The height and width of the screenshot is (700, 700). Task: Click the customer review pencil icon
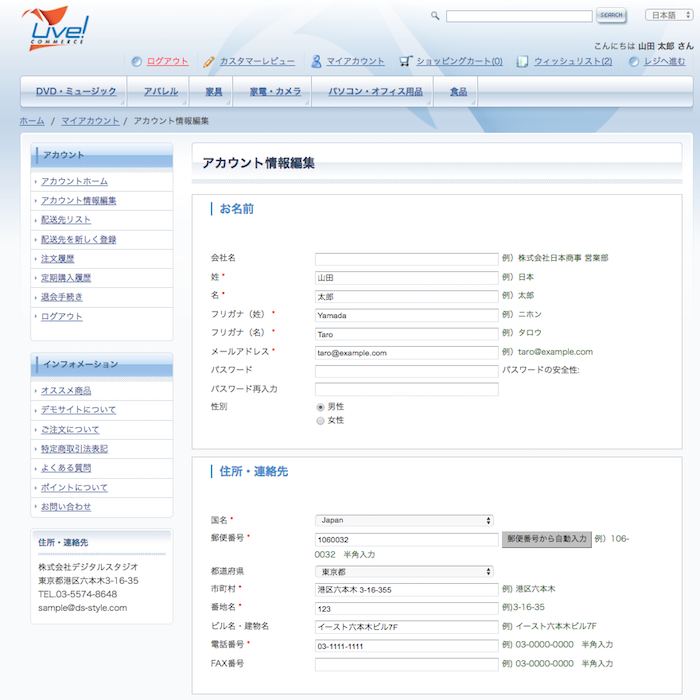click(x=208, y=61)
